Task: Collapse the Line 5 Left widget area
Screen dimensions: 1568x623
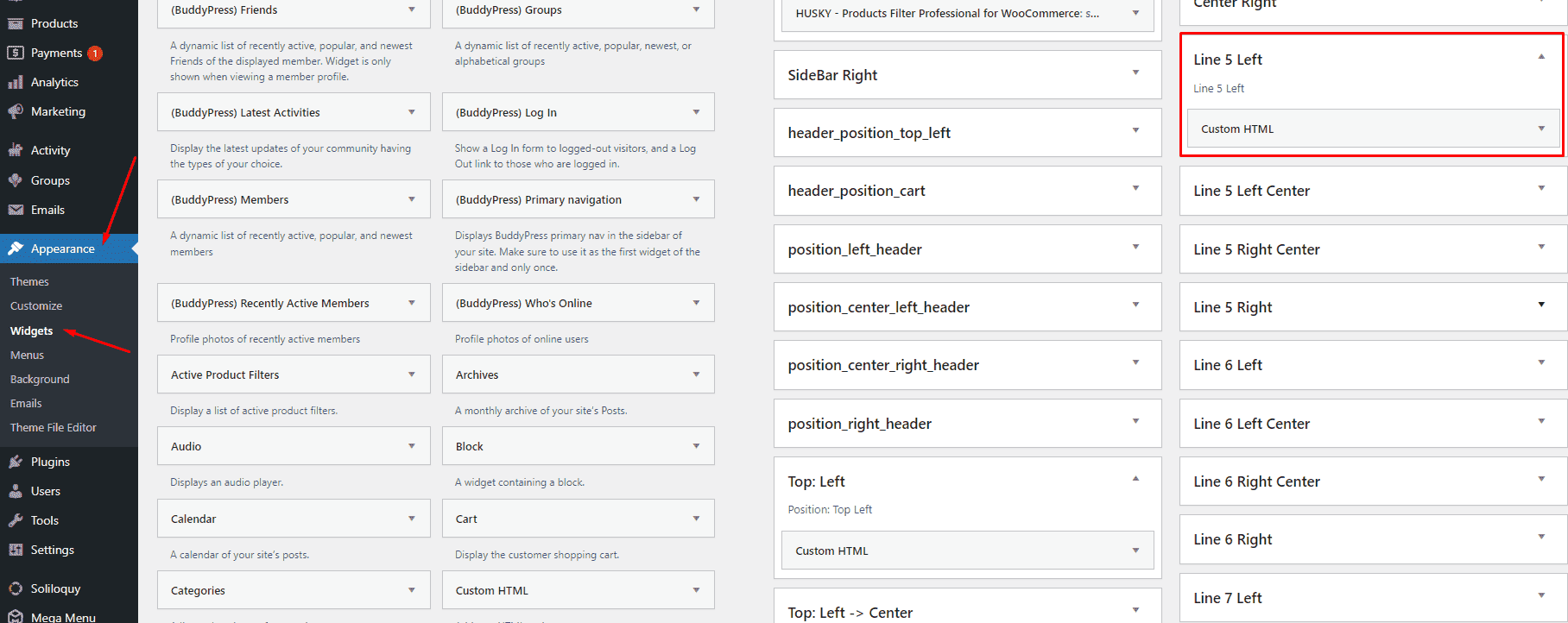Action: 1541,58
